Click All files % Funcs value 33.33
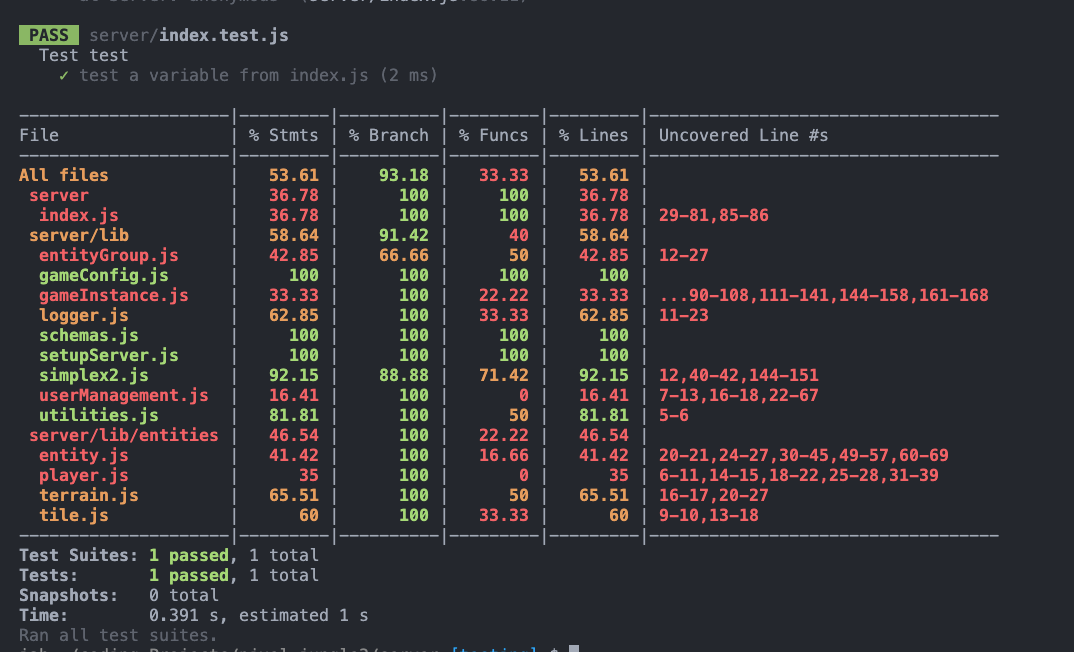This screenshot has height=652, width=1074. click(503, 175)
